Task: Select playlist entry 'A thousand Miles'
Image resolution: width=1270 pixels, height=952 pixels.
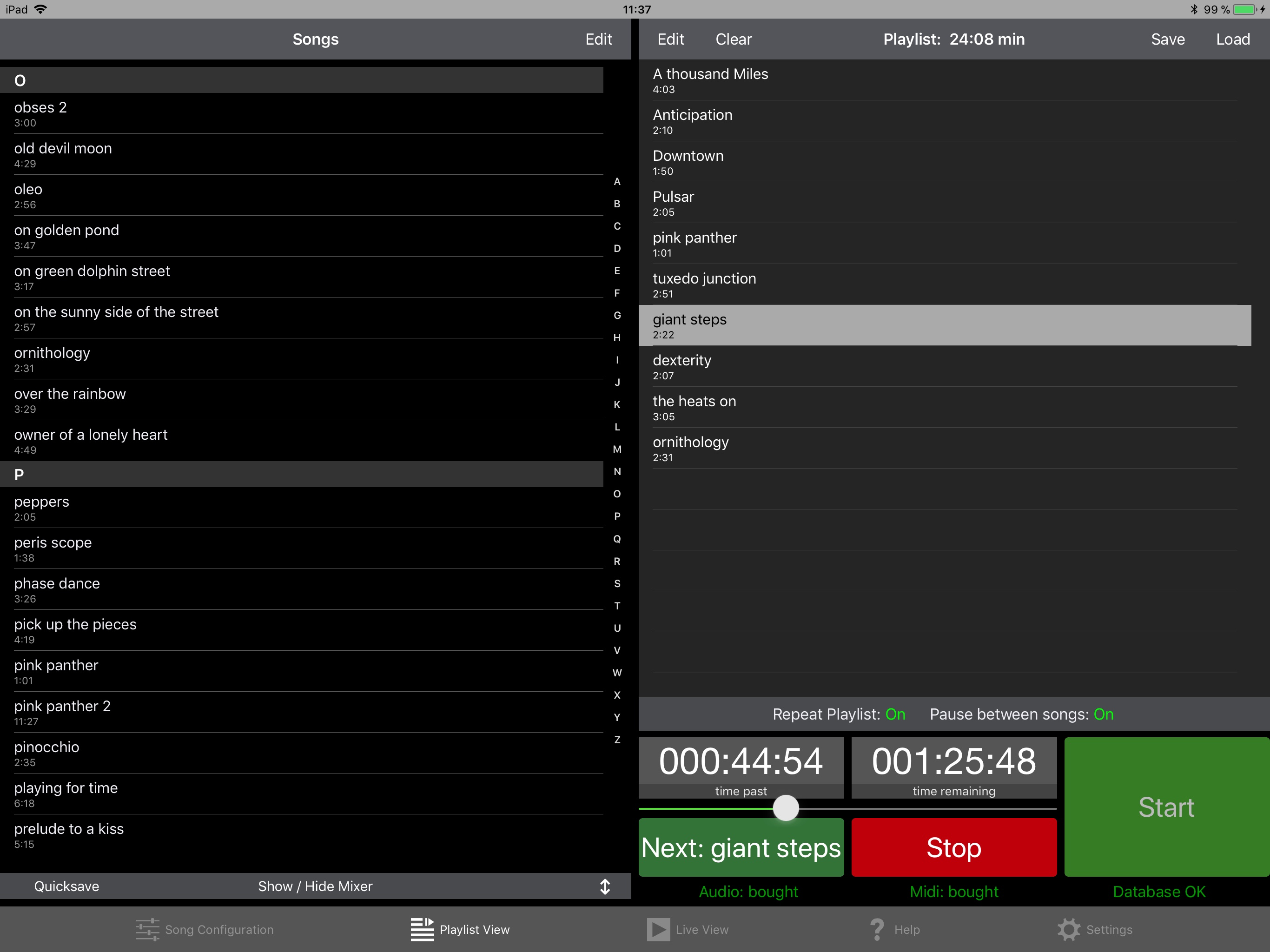Action: click(945, 80)
